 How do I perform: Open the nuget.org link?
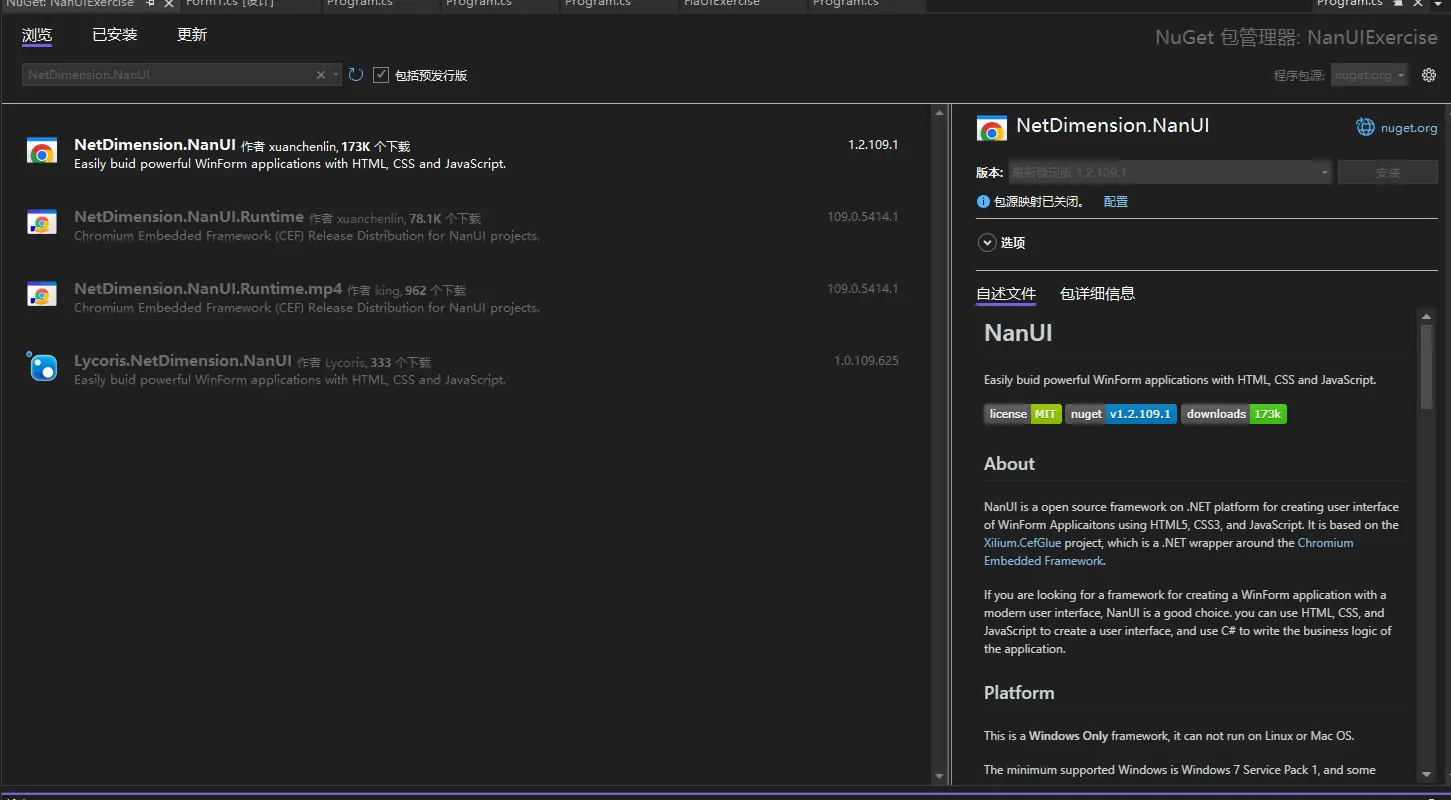pyautogui.click(x=1409, y=128)
